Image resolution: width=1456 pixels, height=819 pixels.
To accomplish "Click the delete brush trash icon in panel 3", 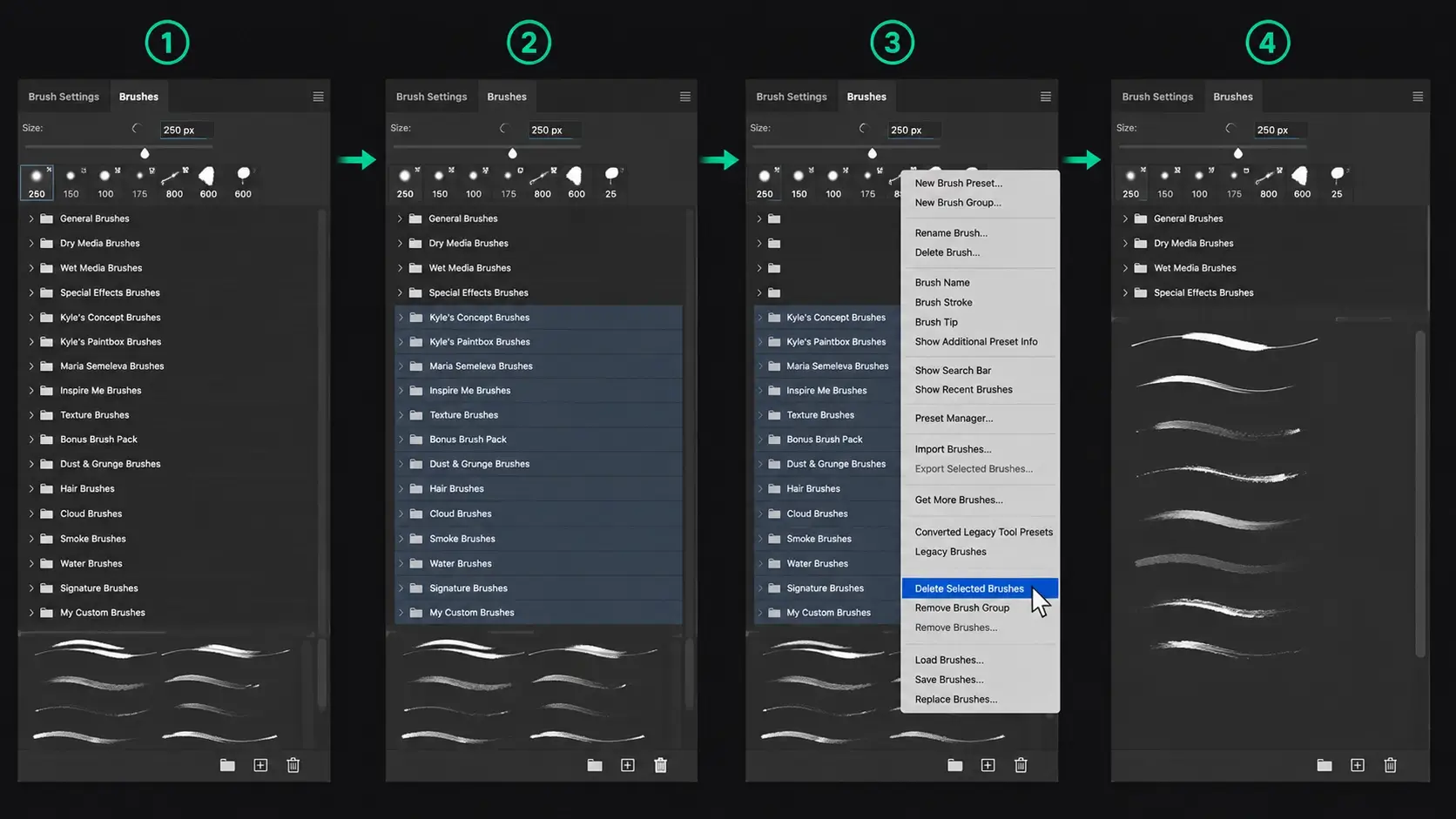I will pyautogui.click(x=1021, y=765).
